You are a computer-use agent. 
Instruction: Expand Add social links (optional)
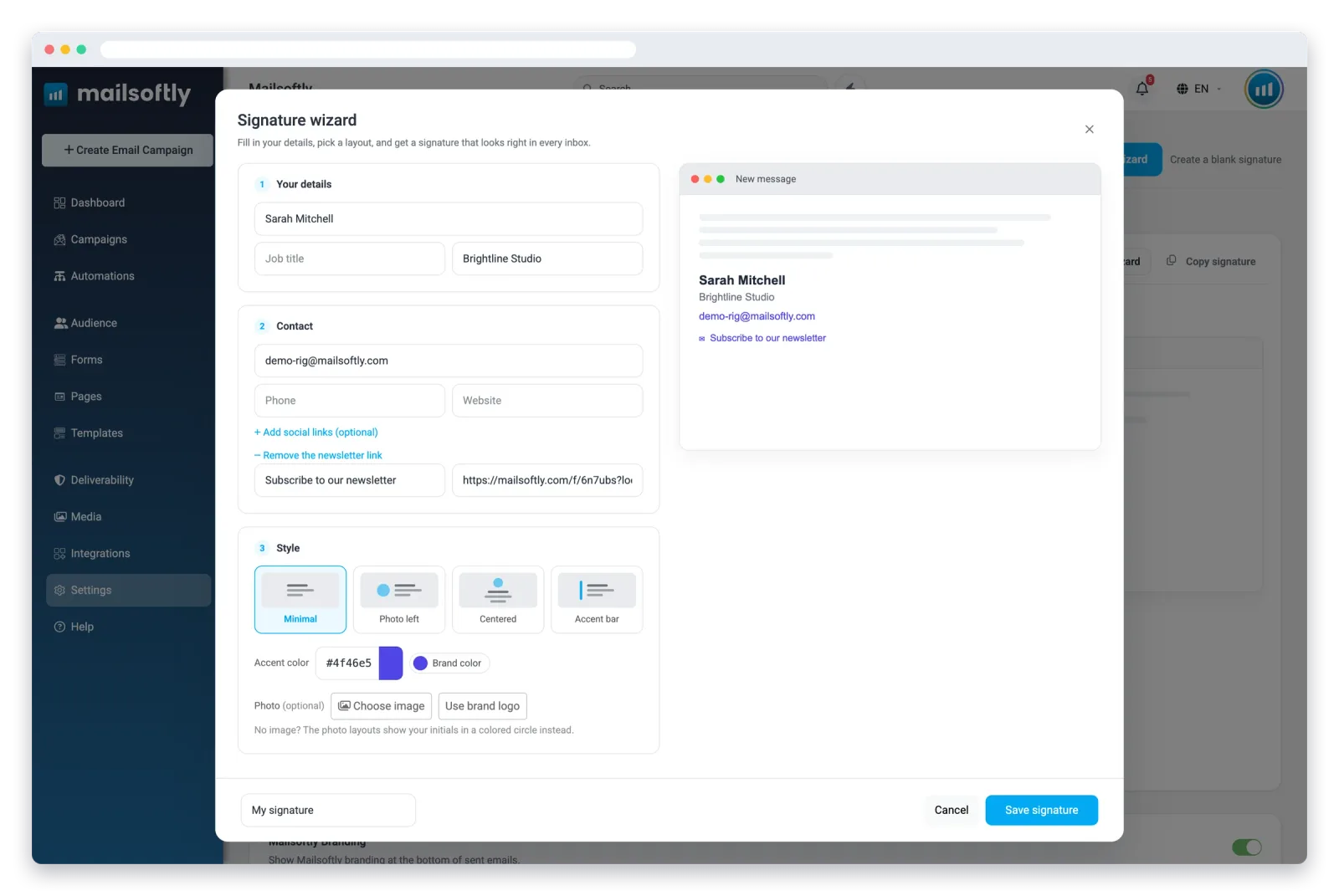(x=316, y=433)
